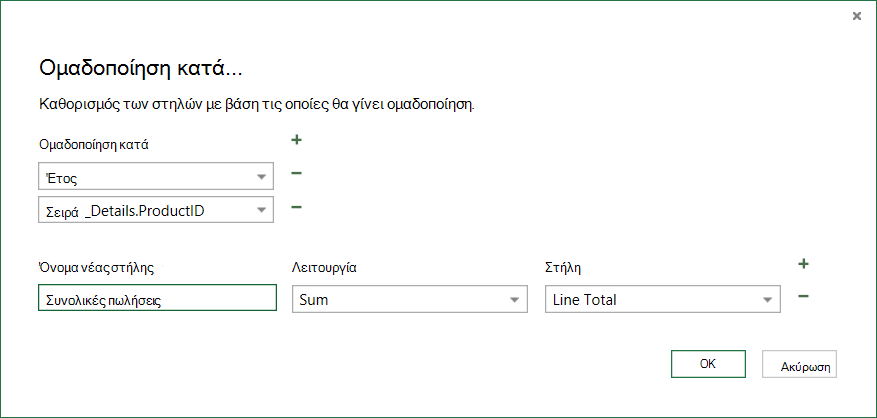This screenshot has width=877, height=418.
Task: Delete the Συνολικές πωλήσεις aggregation row minus icon
Action: click(803, 296)
